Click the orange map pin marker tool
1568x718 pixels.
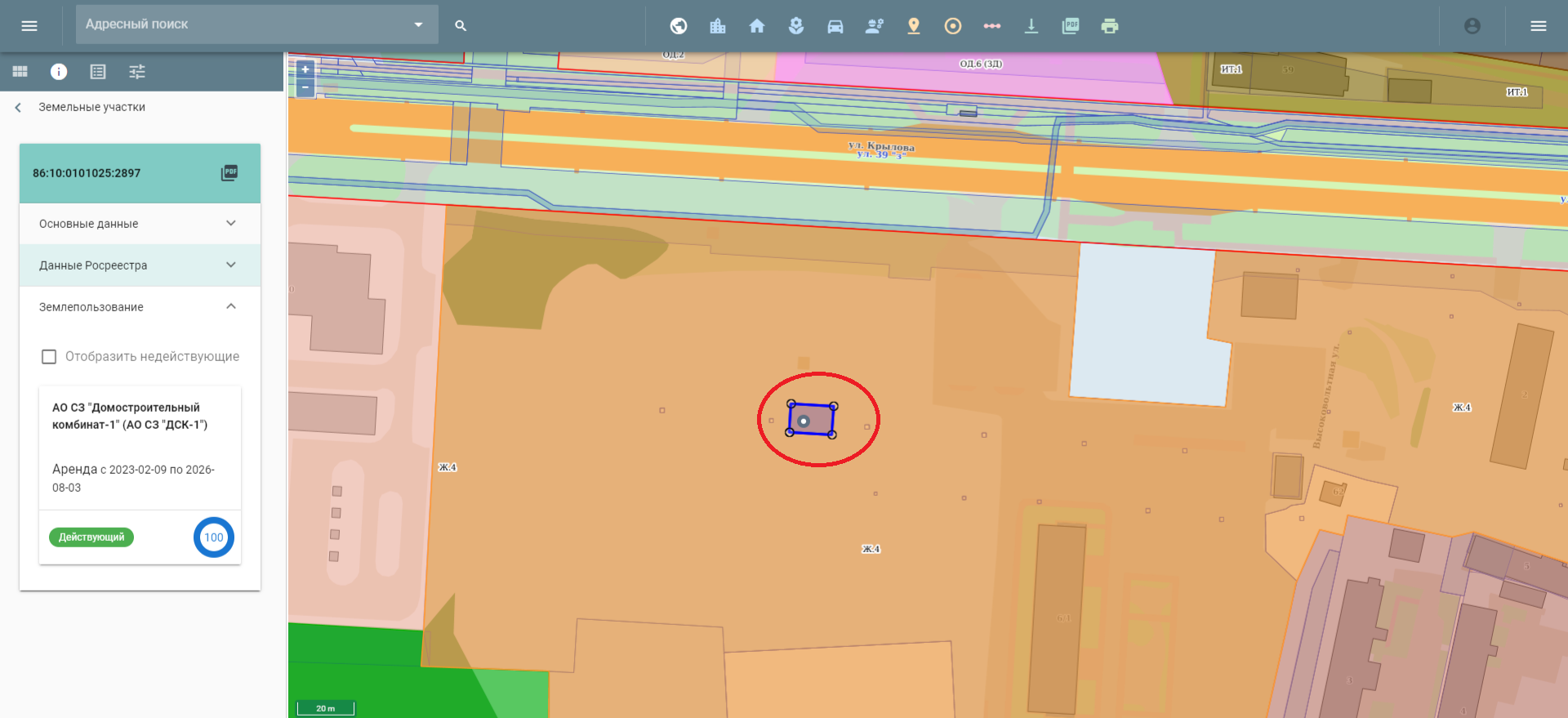913,26
